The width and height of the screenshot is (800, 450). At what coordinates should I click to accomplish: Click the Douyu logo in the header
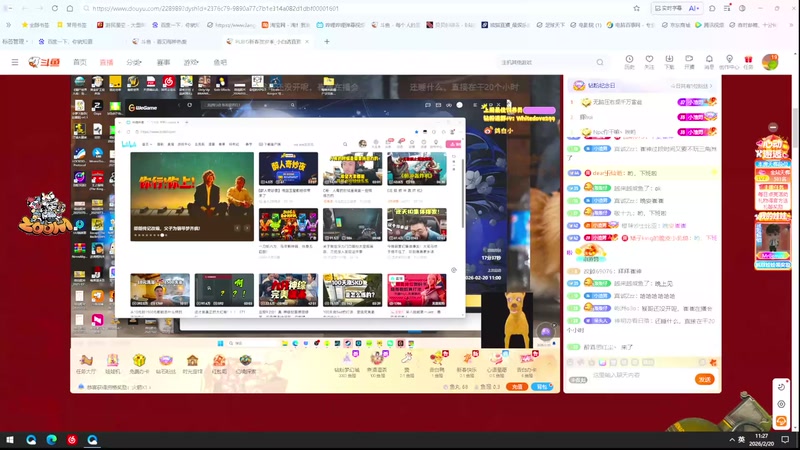click(x=44, y=62)
